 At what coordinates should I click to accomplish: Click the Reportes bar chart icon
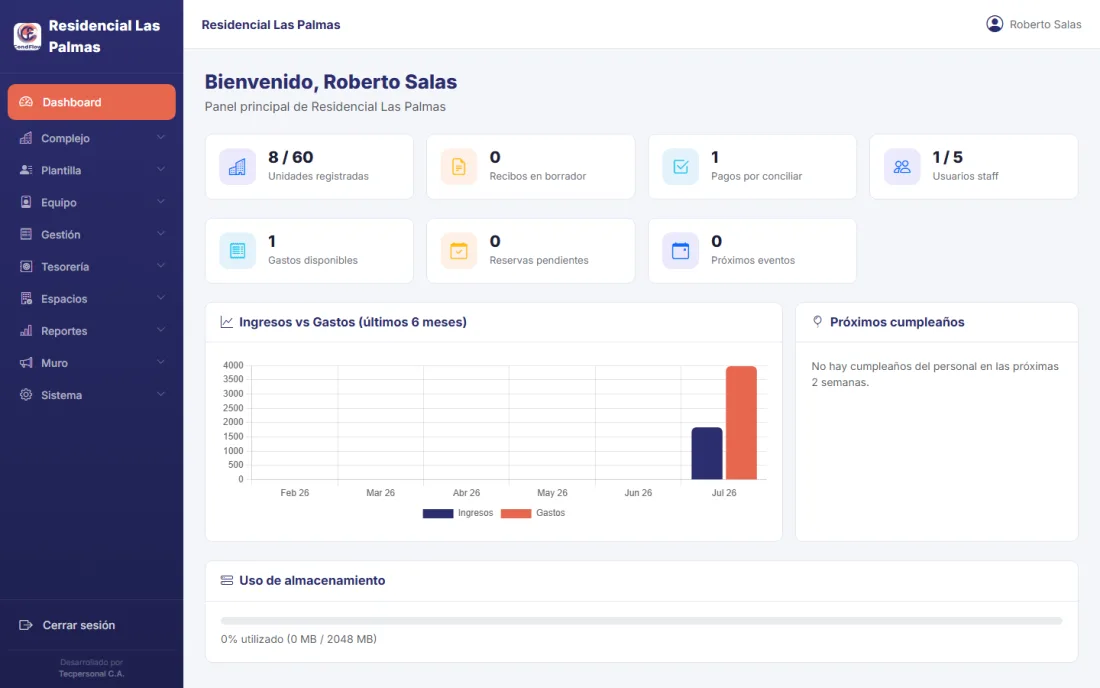(26, 330)
